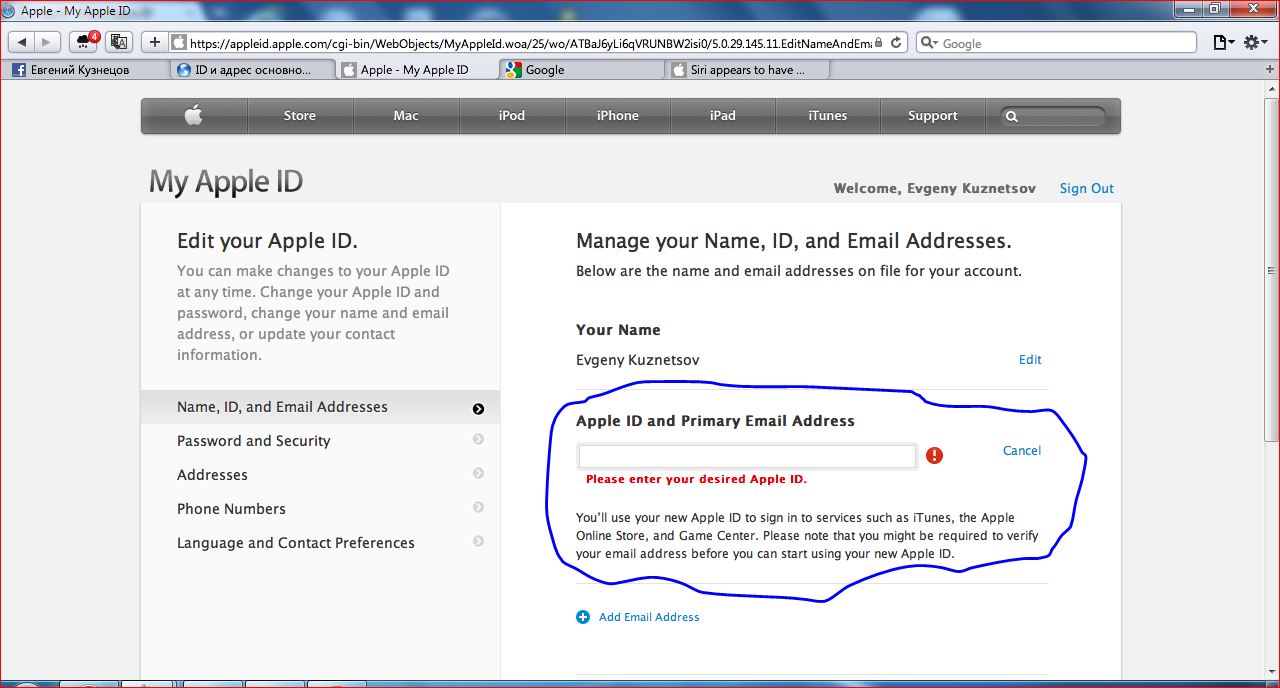
Task: Open Password and Security section
Action: 320,441
